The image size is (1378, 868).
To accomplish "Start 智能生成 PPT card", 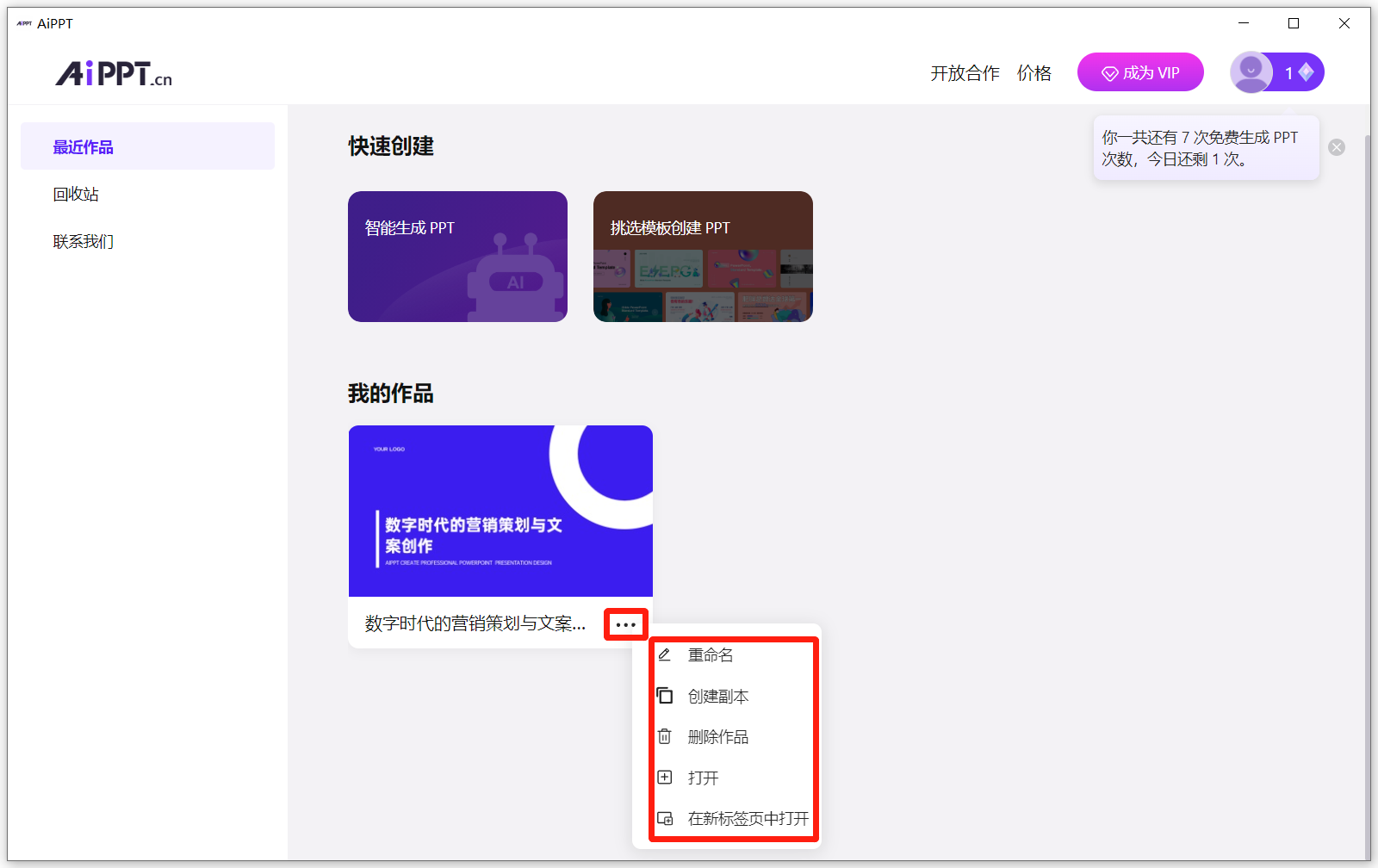I will 457,257.
